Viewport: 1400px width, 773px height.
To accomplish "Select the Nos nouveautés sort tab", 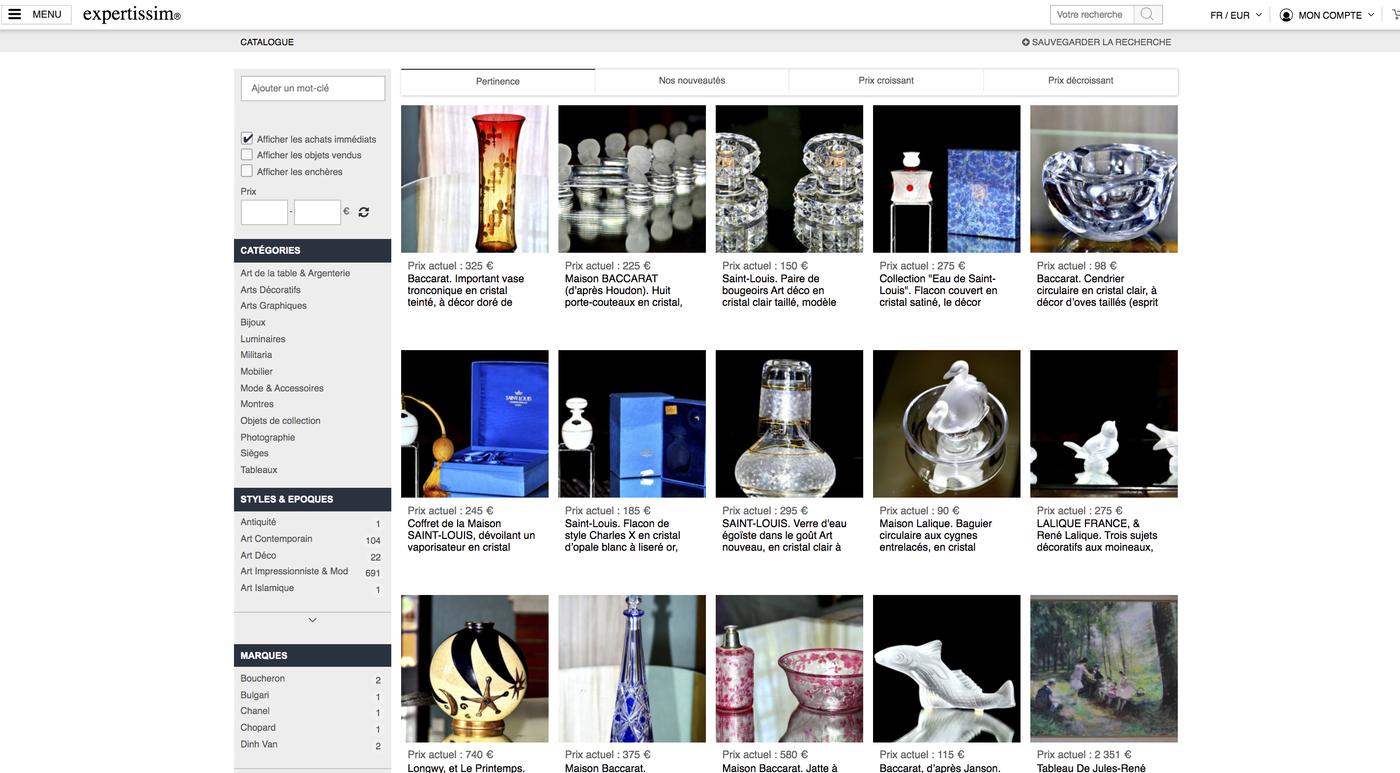I will 692,81.
